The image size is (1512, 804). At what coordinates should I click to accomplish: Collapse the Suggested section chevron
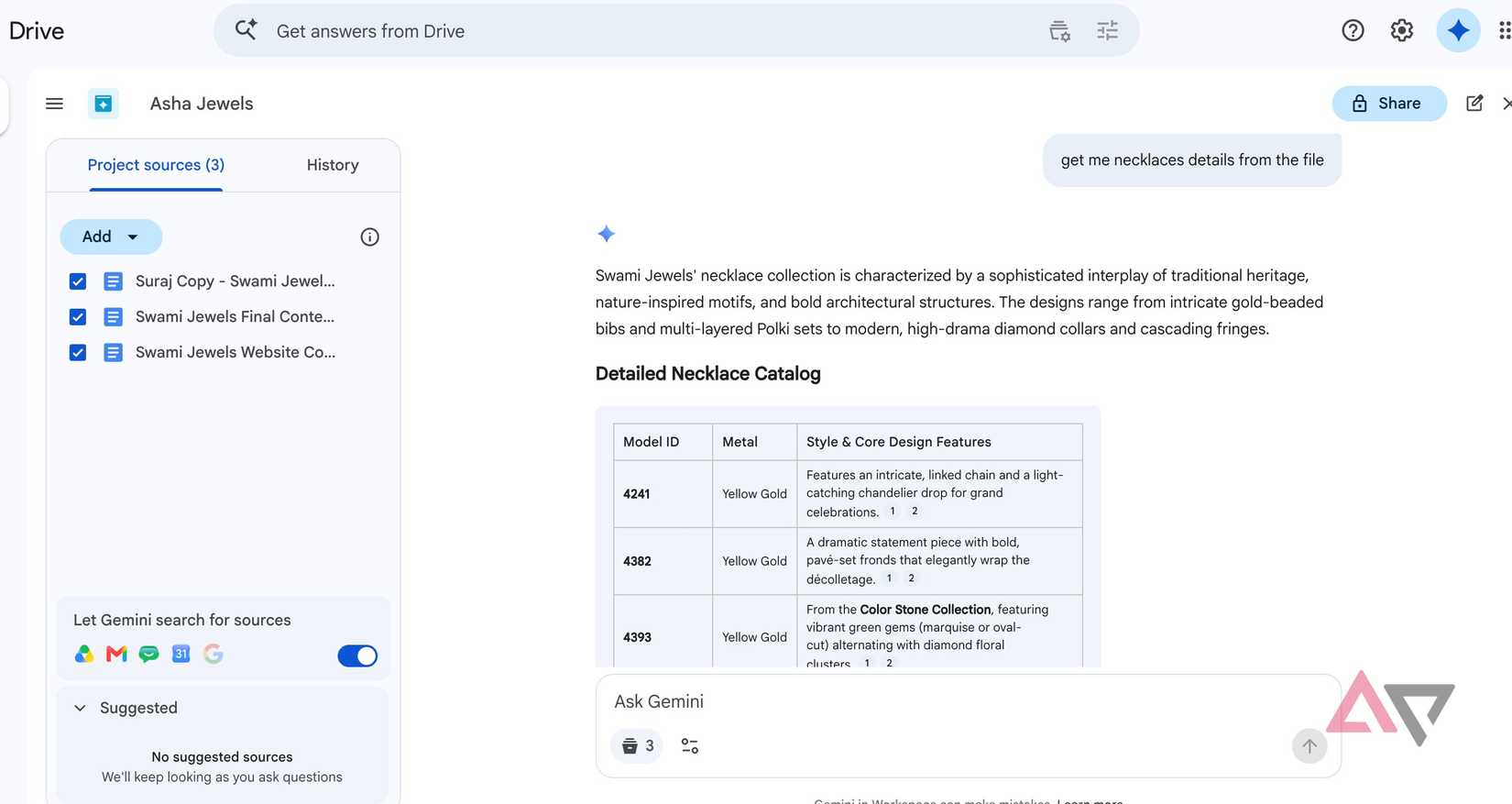(80, 708)
